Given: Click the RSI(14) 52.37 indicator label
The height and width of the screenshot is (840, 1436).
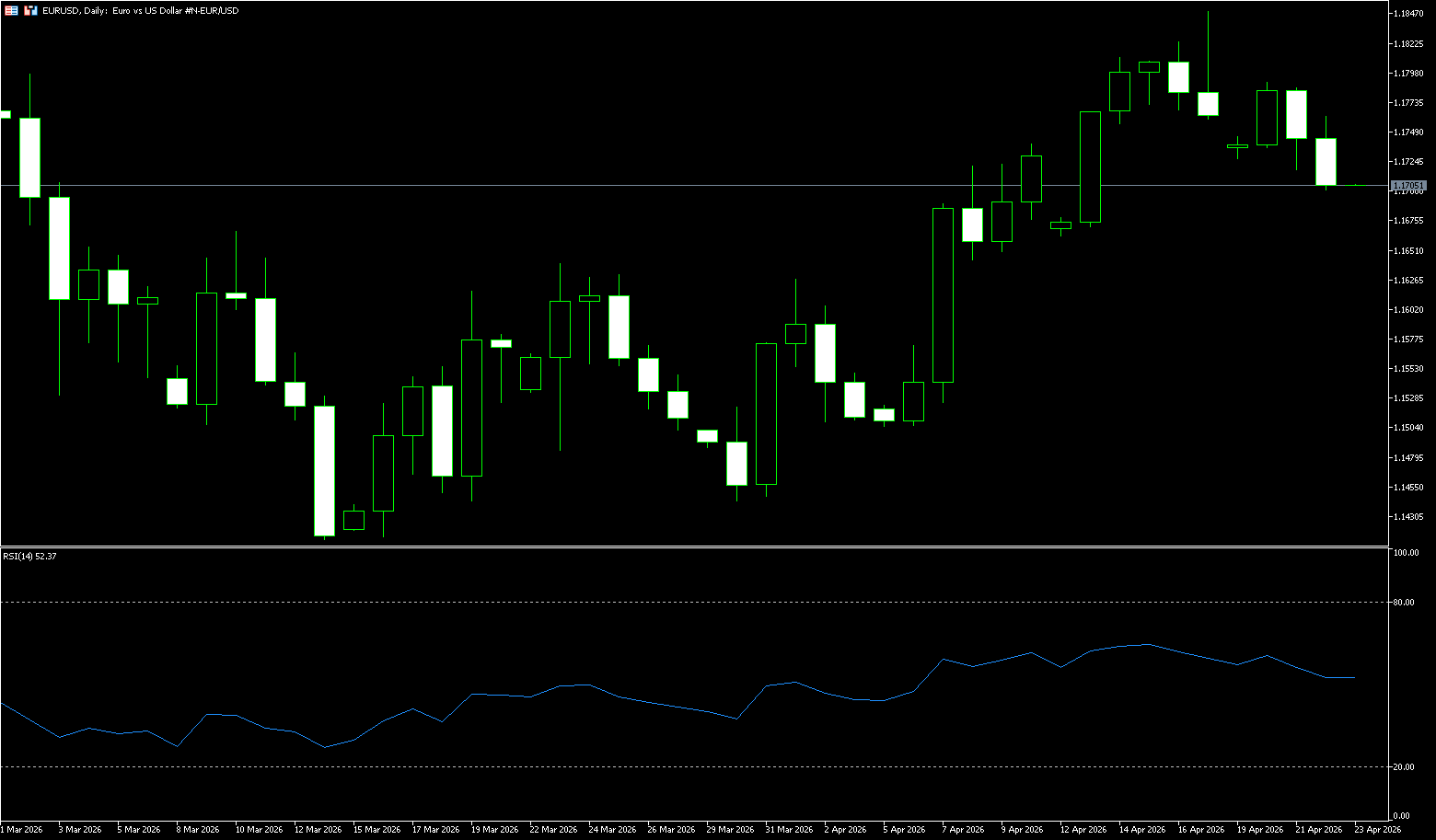Looking at the screenshot, I should pyautogui.click(x=29, y=557).
